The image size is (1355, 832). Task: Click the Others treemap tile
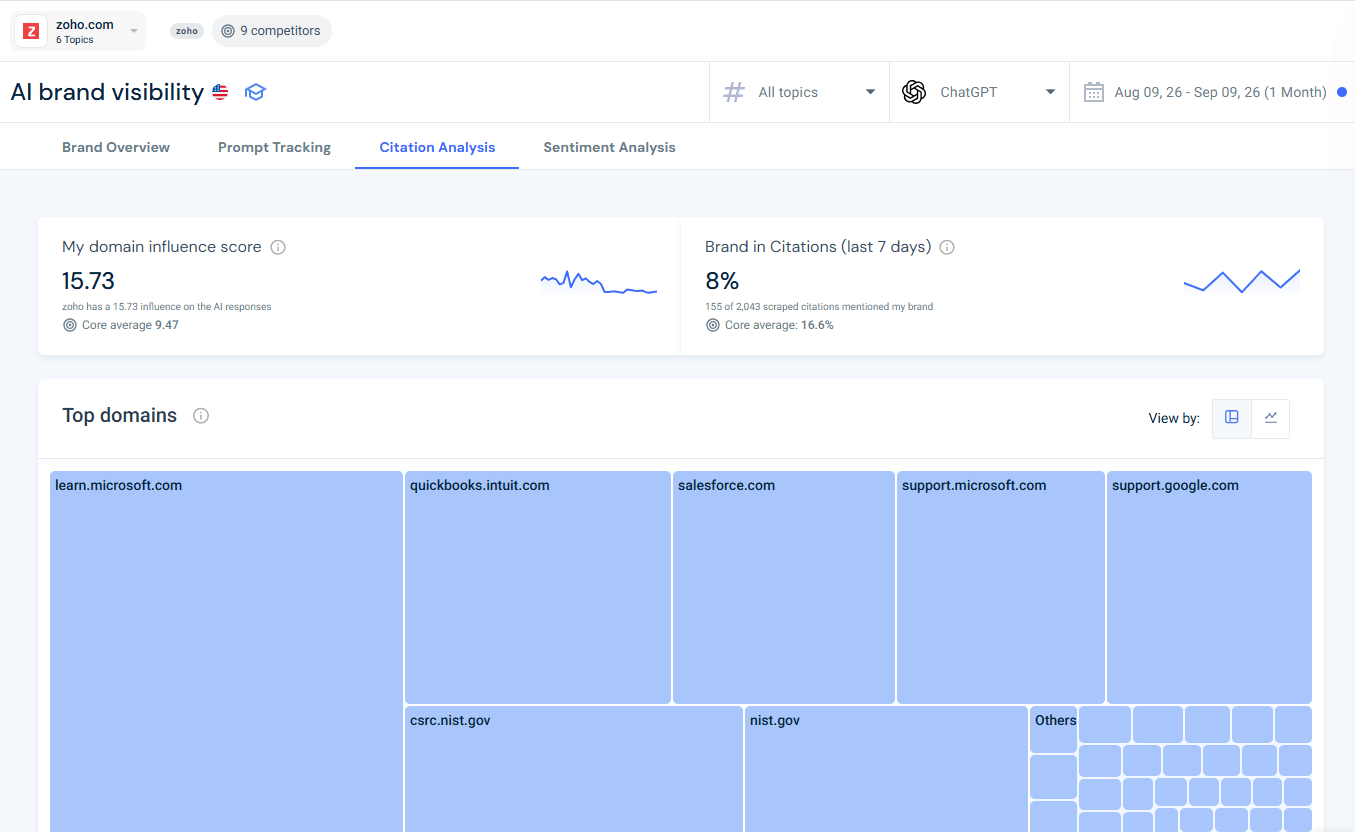click(1054, 729)
